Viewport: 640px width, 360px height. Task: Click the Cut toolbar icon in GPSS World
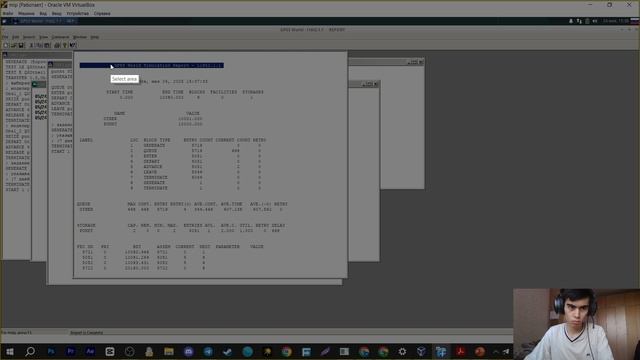(x=31, y=45)
